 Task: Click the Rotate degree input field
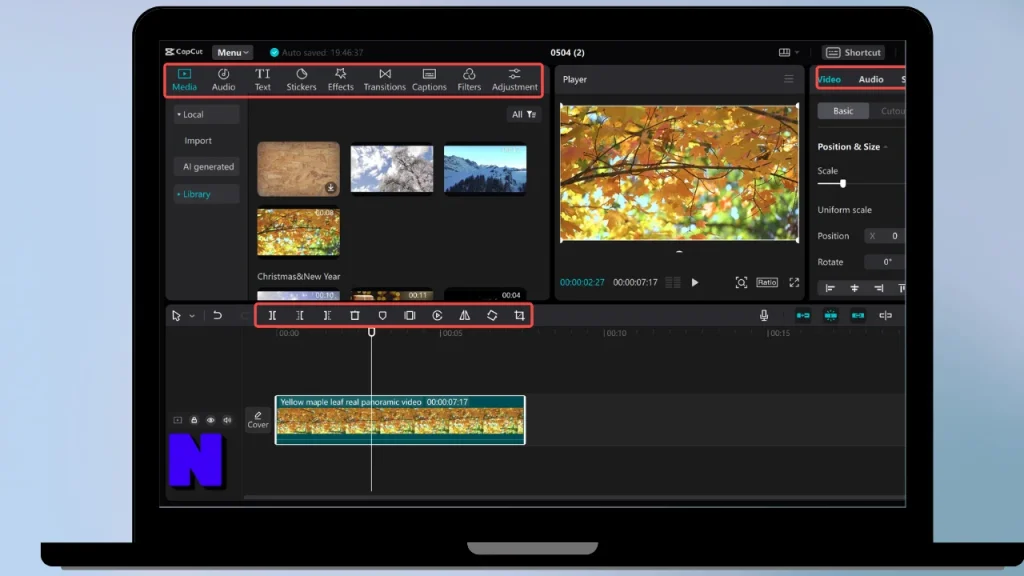tap(884, 262)
